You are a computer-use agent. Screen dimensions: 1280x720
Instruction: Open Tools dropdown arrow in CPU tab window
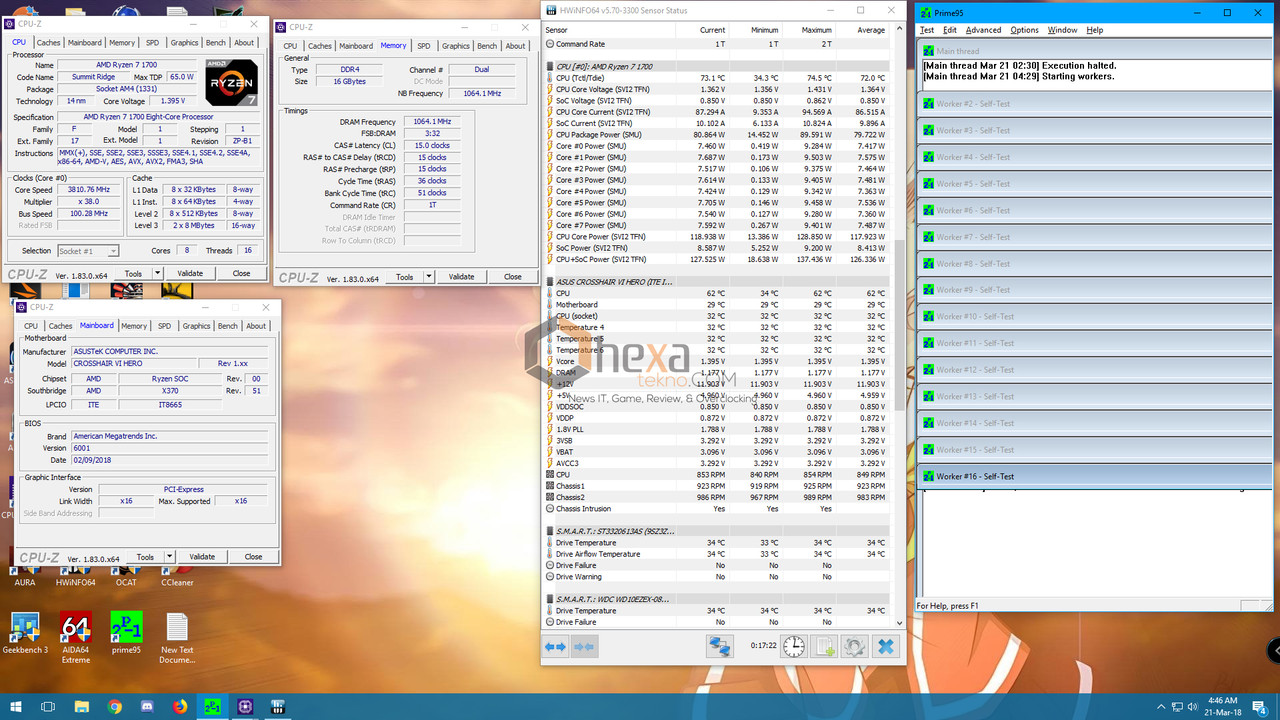(157, 273)
